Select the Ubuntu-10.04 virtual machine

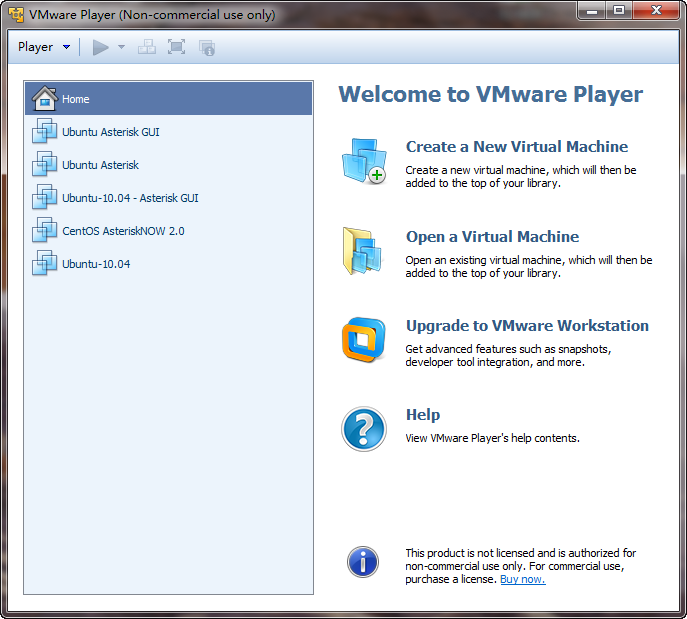169,264
